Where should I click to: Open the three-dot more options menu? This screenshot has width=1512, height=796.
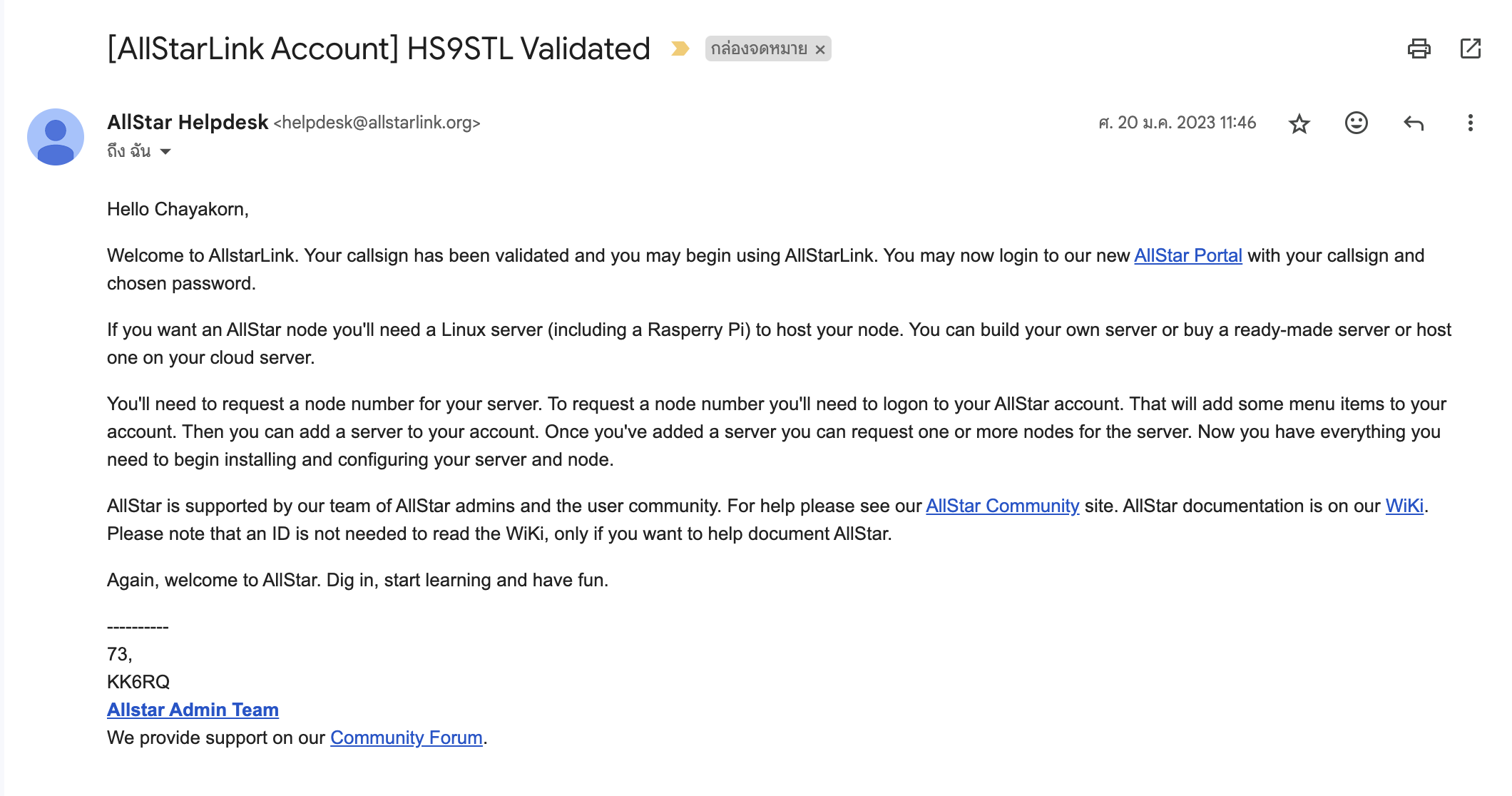tap(1470, 123)
